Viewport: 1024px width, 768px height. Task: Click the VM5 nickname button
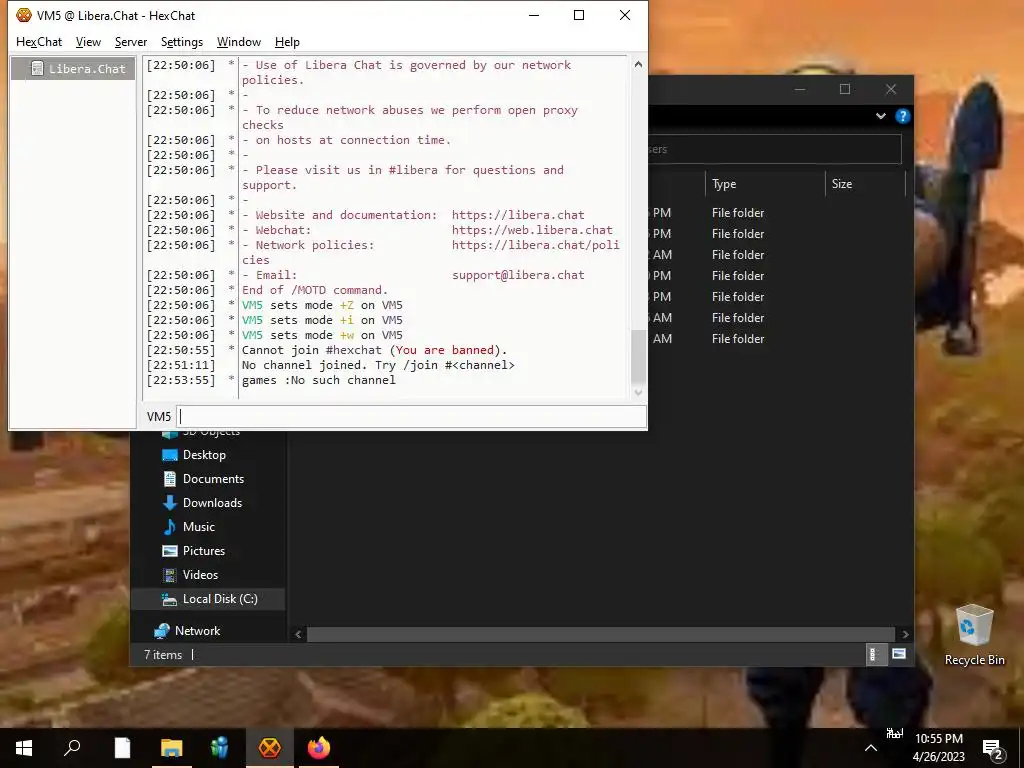159,417
